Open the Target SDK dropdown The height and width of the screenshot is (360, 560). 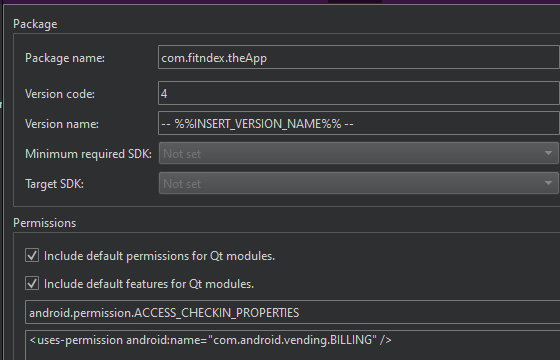(359, 183)
